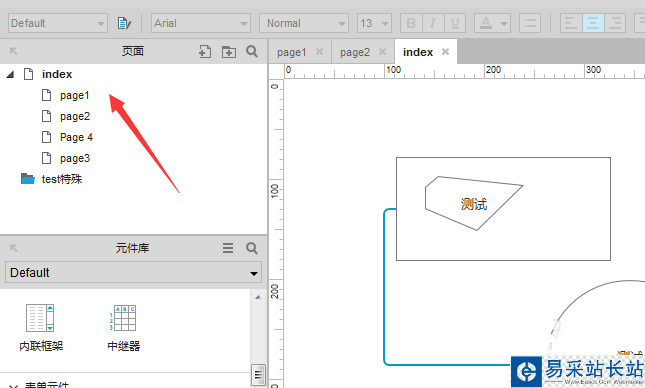The height and width of the screenshot is (388, 645).
Task: Close the index tab
Action: pos(445,52)
